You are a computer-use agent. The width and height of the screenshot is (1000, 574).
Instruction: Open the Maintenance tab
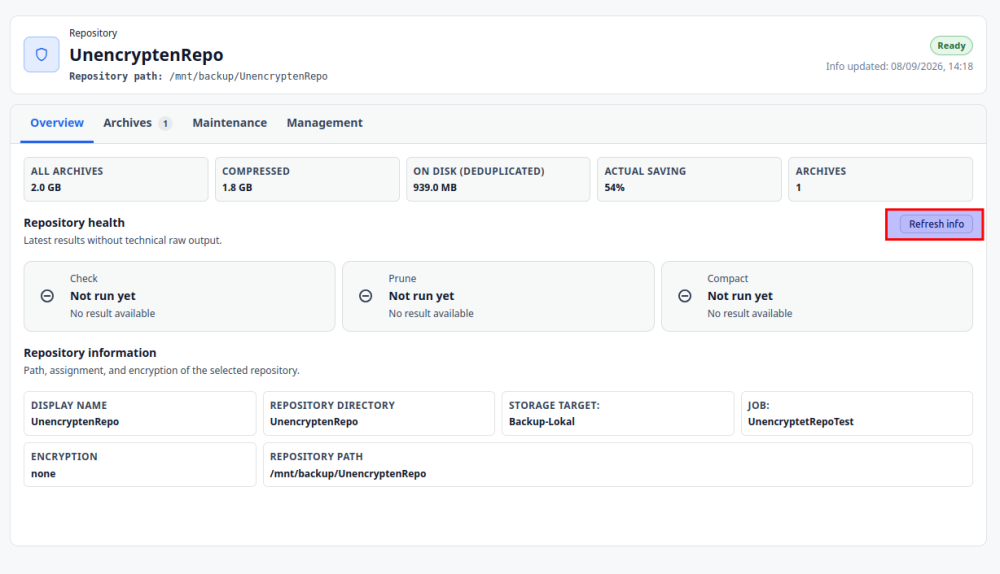(230, 123)
